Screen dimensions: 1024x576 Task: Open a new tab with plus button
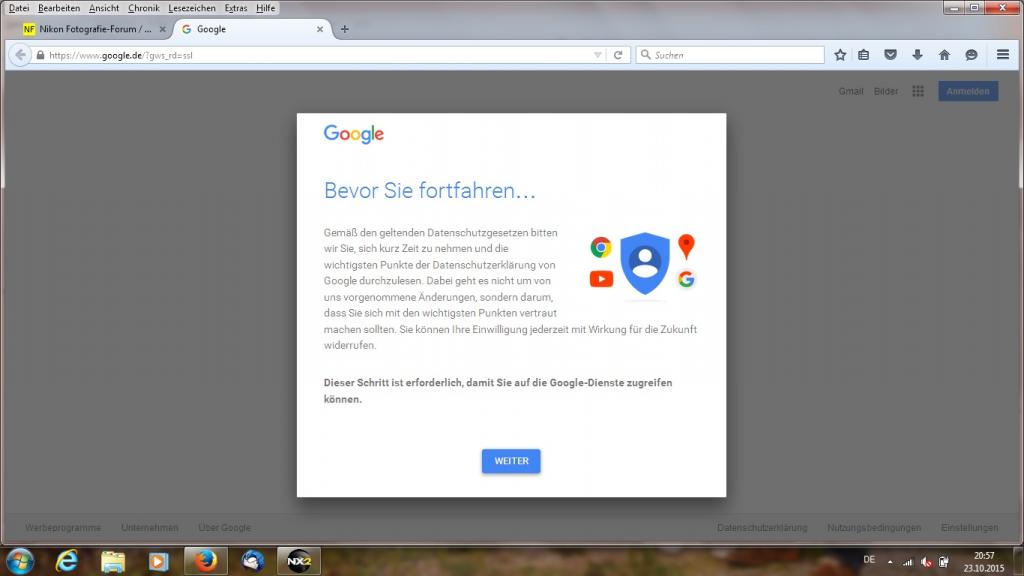coord(345,29)
